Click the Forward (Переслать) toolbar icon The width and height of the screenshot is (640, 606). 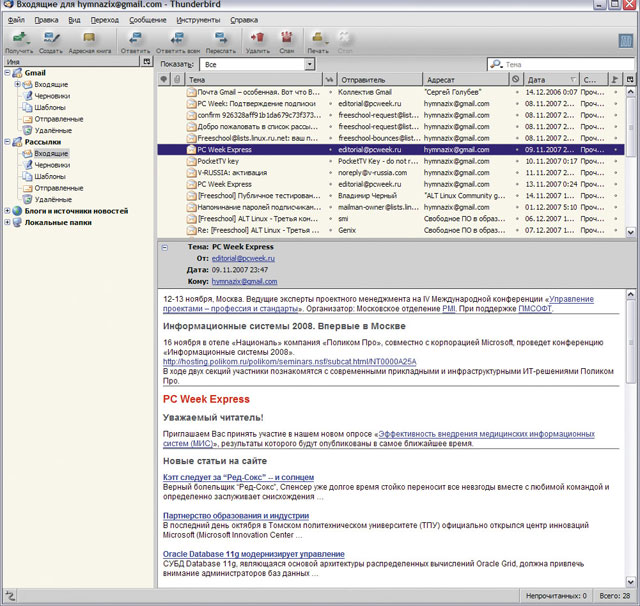(221, 38)
